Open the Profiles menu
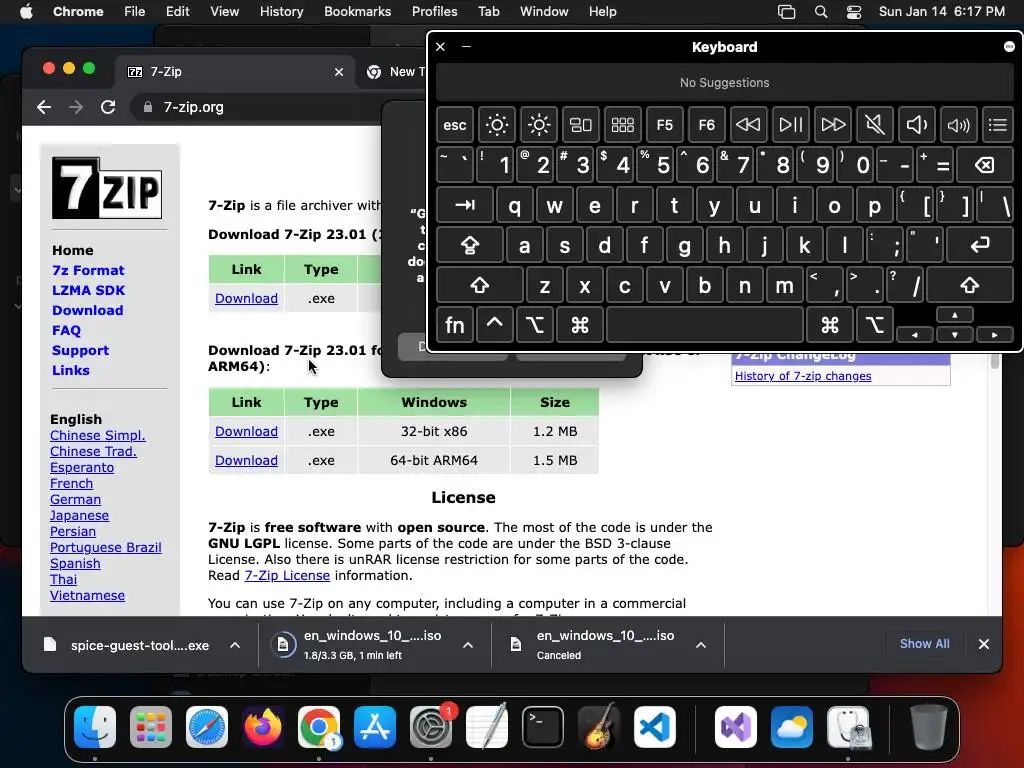This screenshot has height=768, width=1024. click(434, 11)
